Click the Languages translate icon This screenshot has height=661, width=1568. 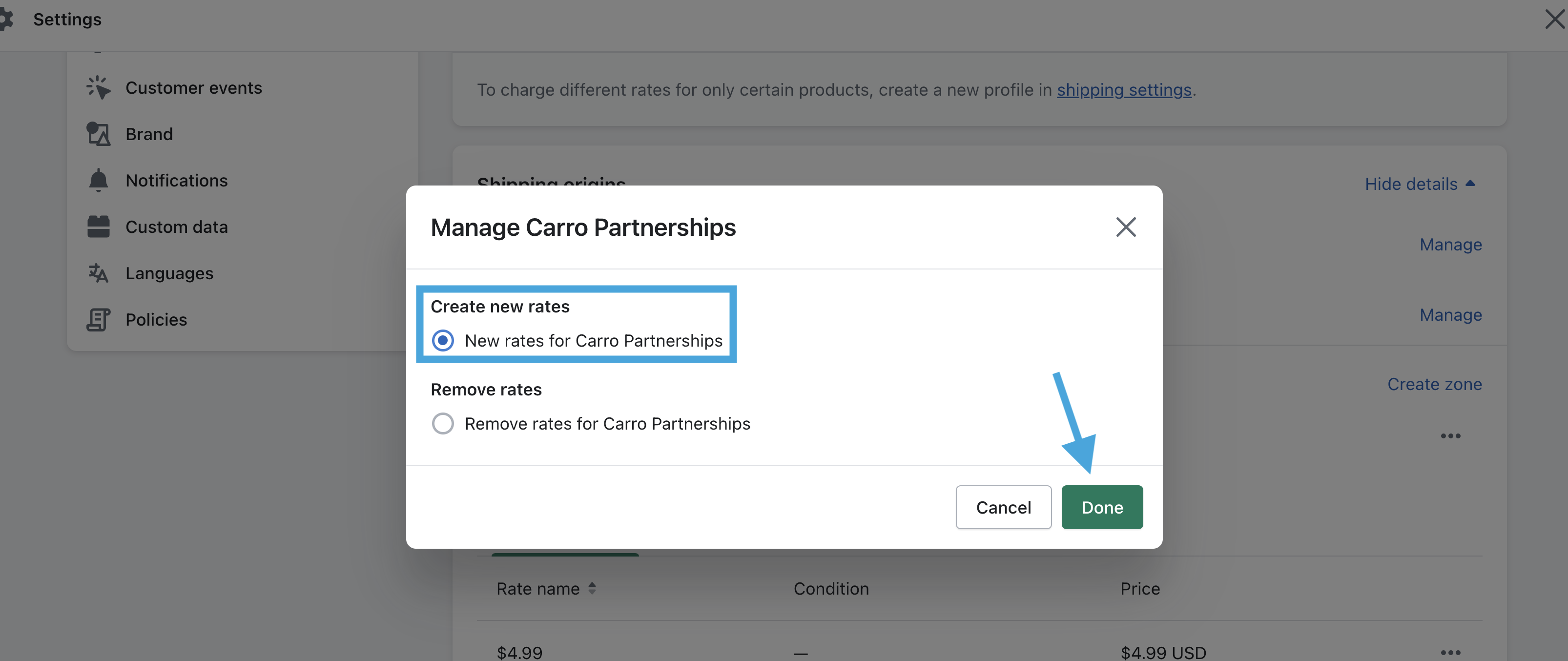[98, 273]
